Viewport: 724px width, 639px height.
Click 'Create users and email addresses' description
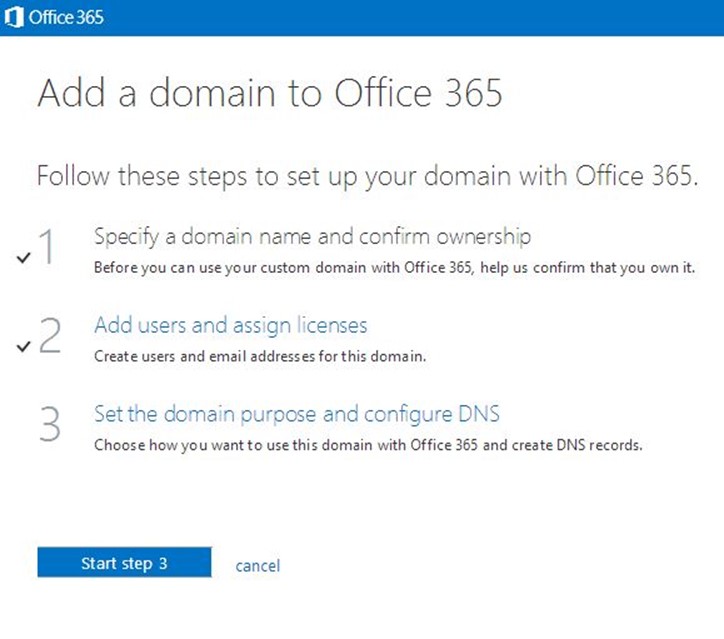pyautogui.click(x=260, y=356)
